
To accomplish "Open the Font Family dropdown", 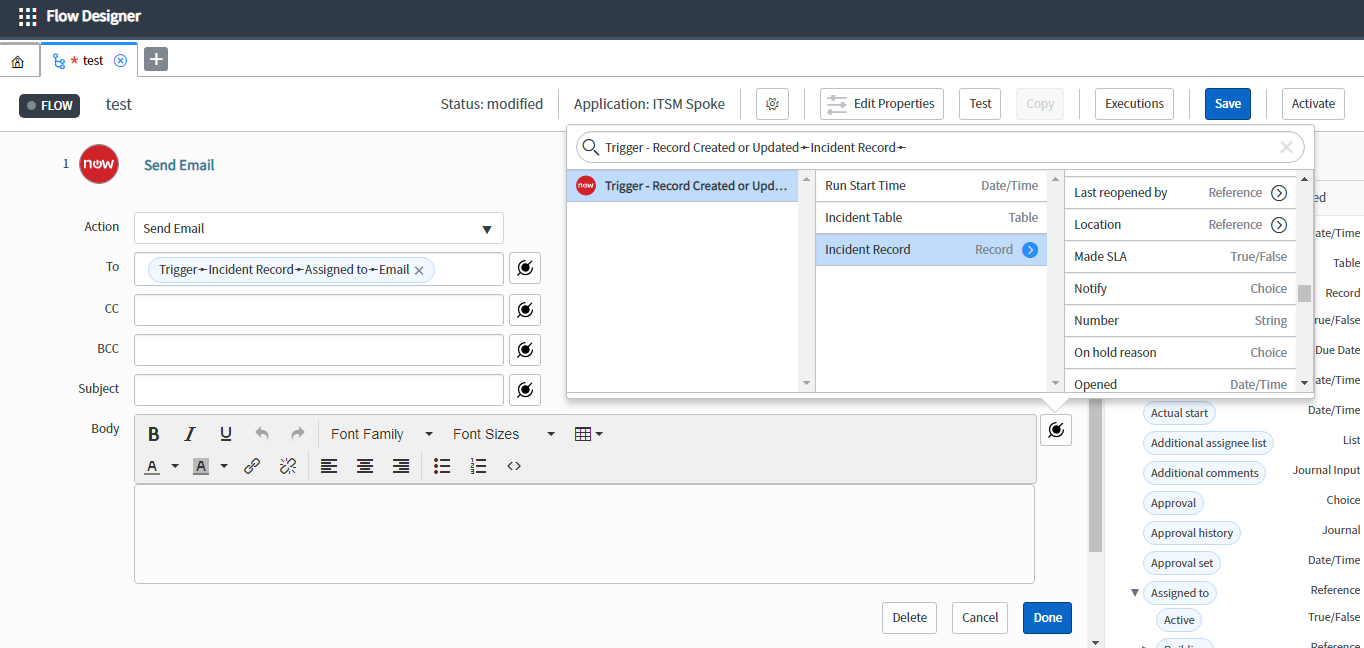I will point(382,434).
